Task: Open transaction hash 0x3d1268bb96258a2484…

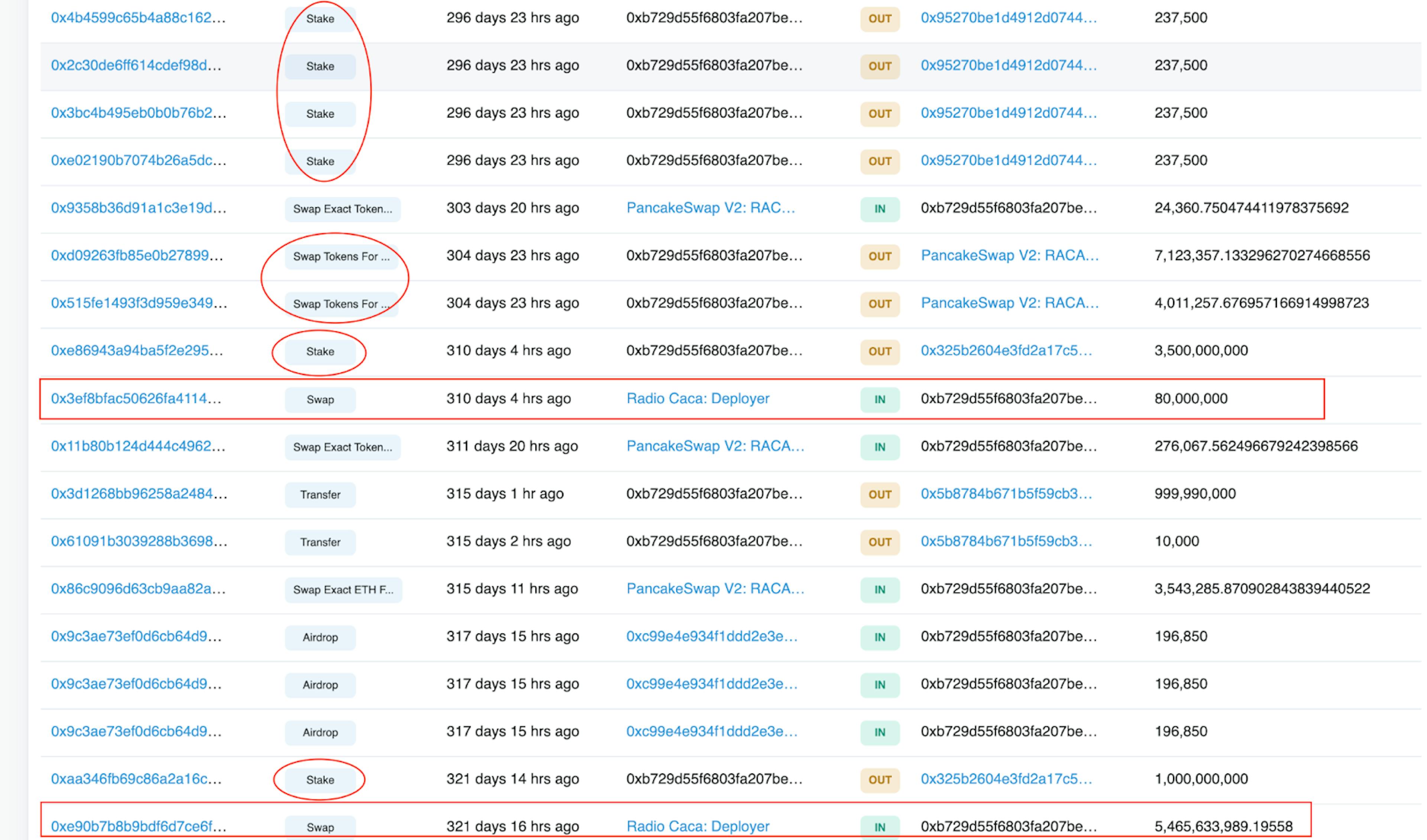Action: click(x=139, y=494)
